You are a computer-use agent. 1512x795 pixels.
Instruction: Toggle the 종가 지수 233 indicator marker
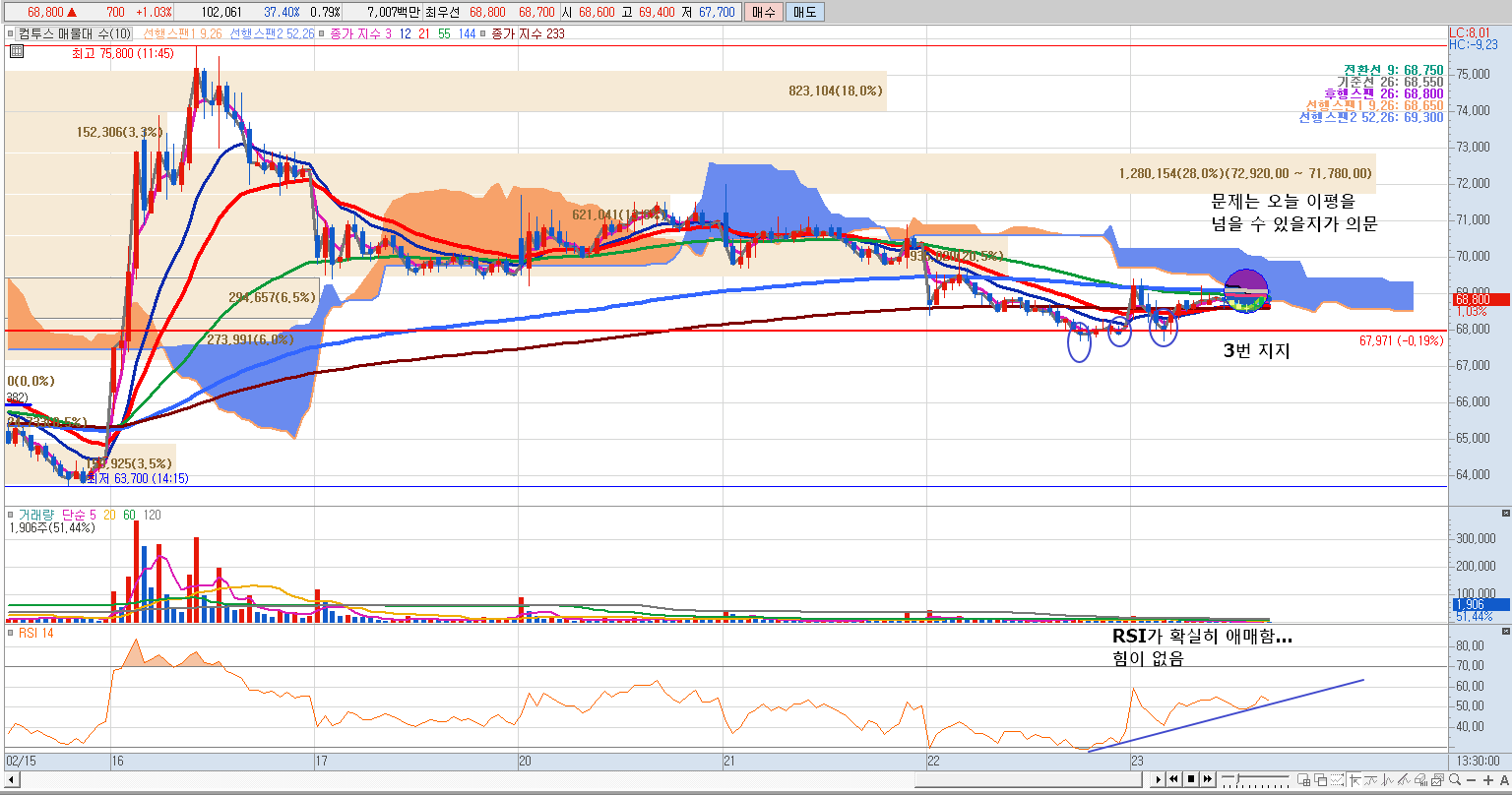point(482,33)
